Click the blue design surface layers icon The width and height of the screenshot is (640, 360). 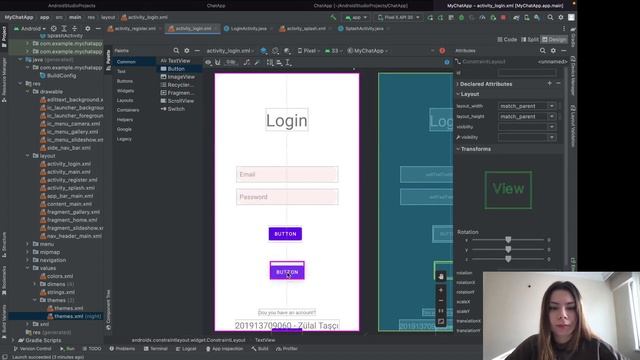[264, 51]
